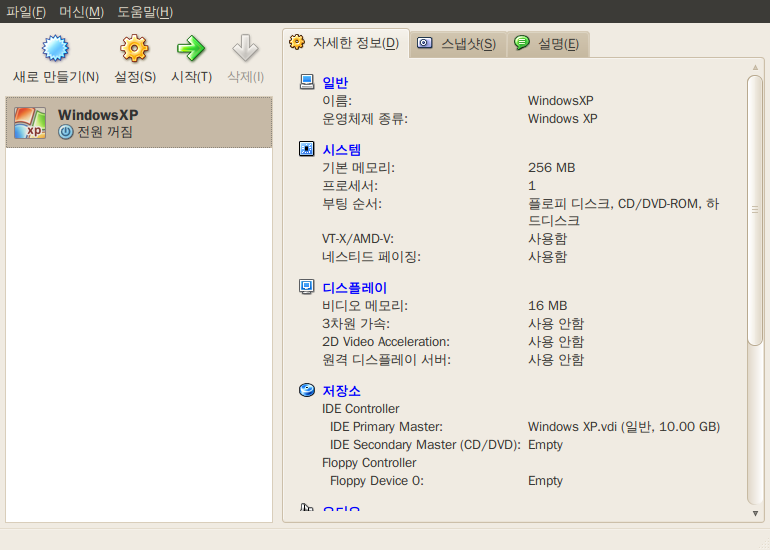770x550 pixels.
Task: Click the 부팅 순서 label
Action: tap(352, 204)
